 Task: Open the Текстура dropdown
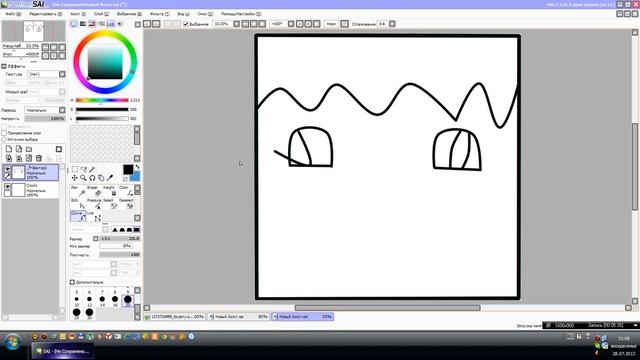[62, 74]
